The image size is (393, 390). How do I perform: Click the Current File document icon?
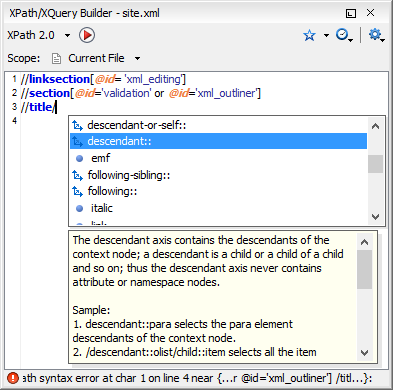pos(56,58)
